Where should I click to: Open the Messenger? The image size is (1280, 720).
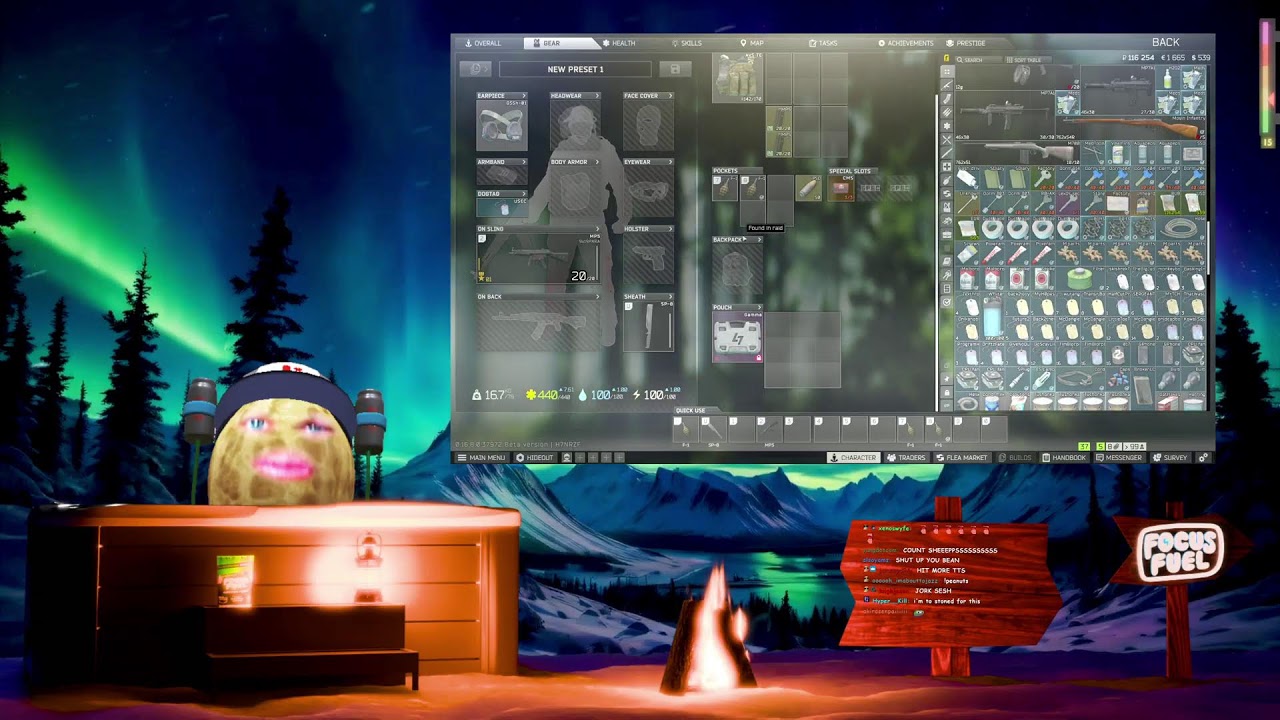(1119, 458)
